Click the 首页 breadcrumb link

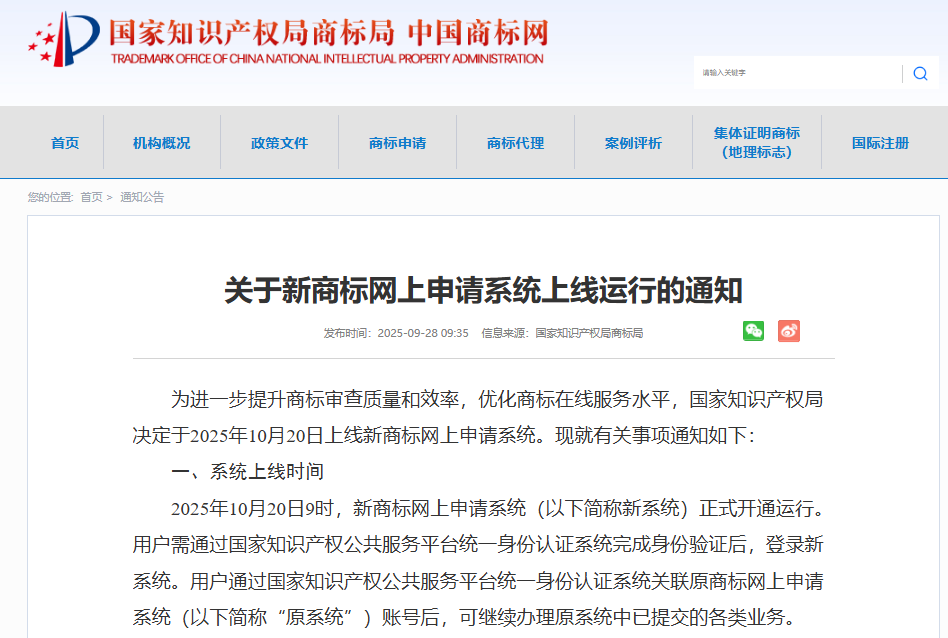click(91, 197)
